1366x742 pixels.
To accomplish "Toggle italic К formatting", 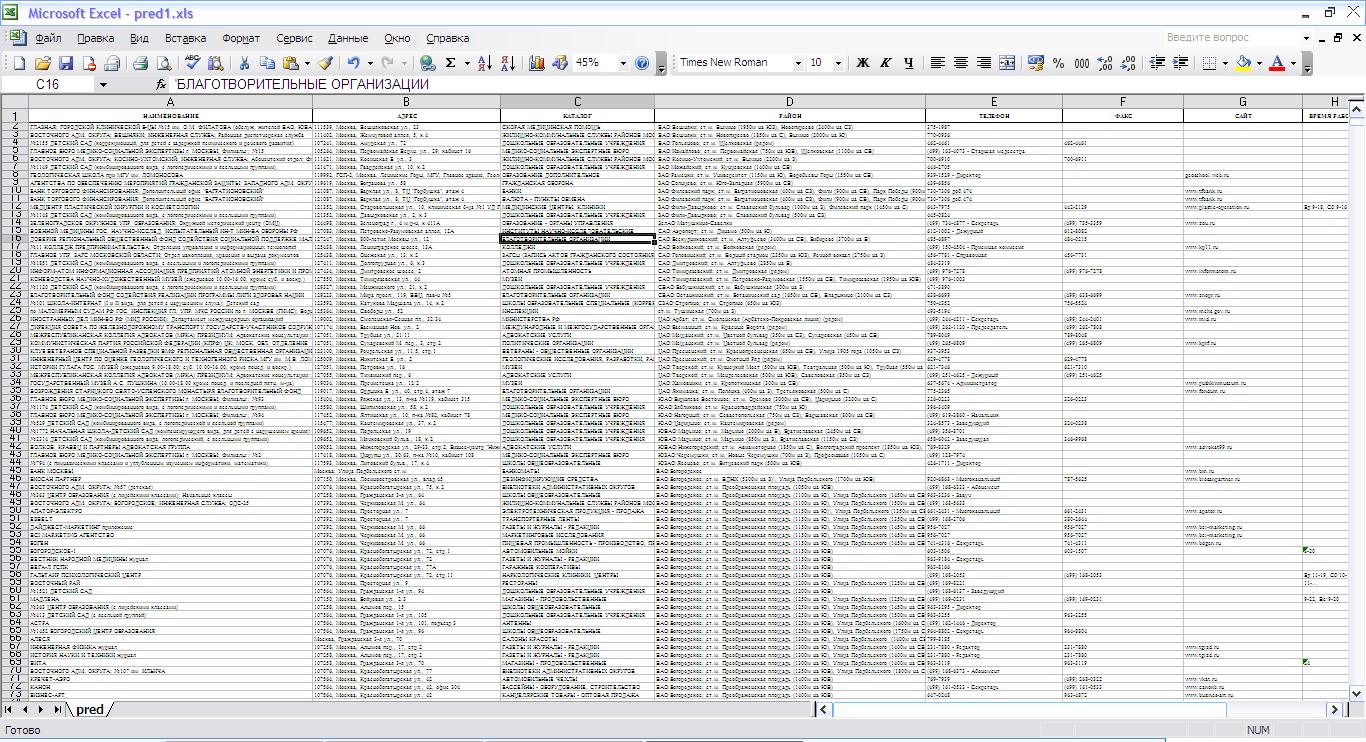I will point(886,62).
